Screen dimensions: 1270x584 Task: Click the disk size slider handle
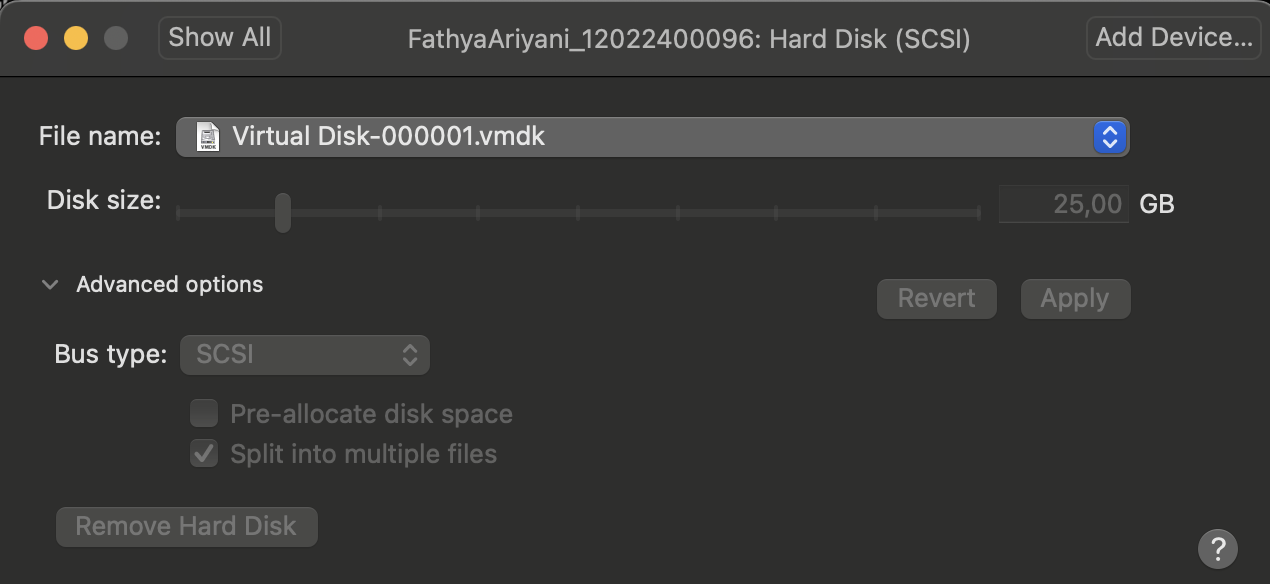tap(283, 212)
